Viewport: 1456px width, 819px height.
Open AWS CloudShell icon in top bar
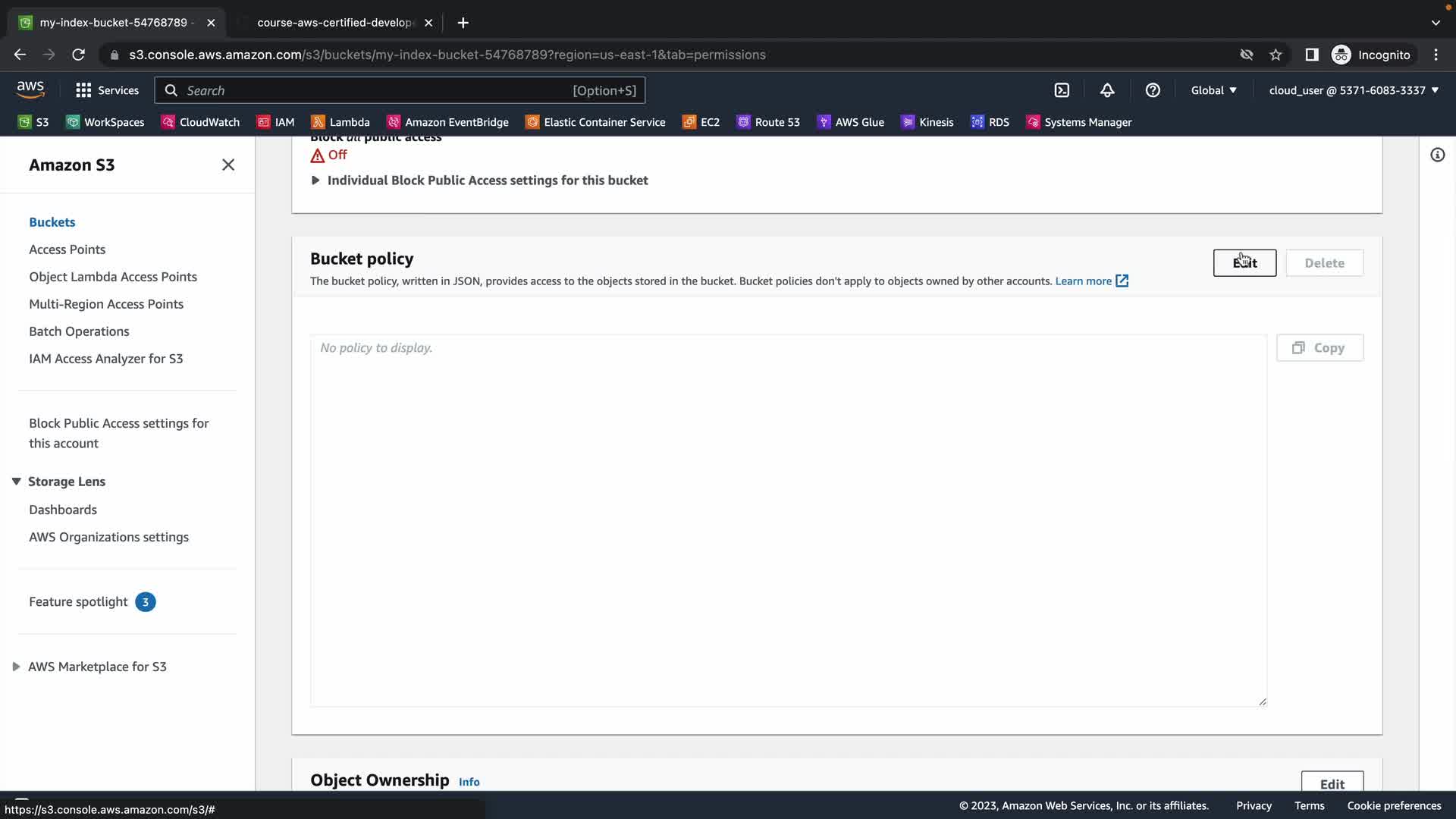click(x=1062, y=90)
